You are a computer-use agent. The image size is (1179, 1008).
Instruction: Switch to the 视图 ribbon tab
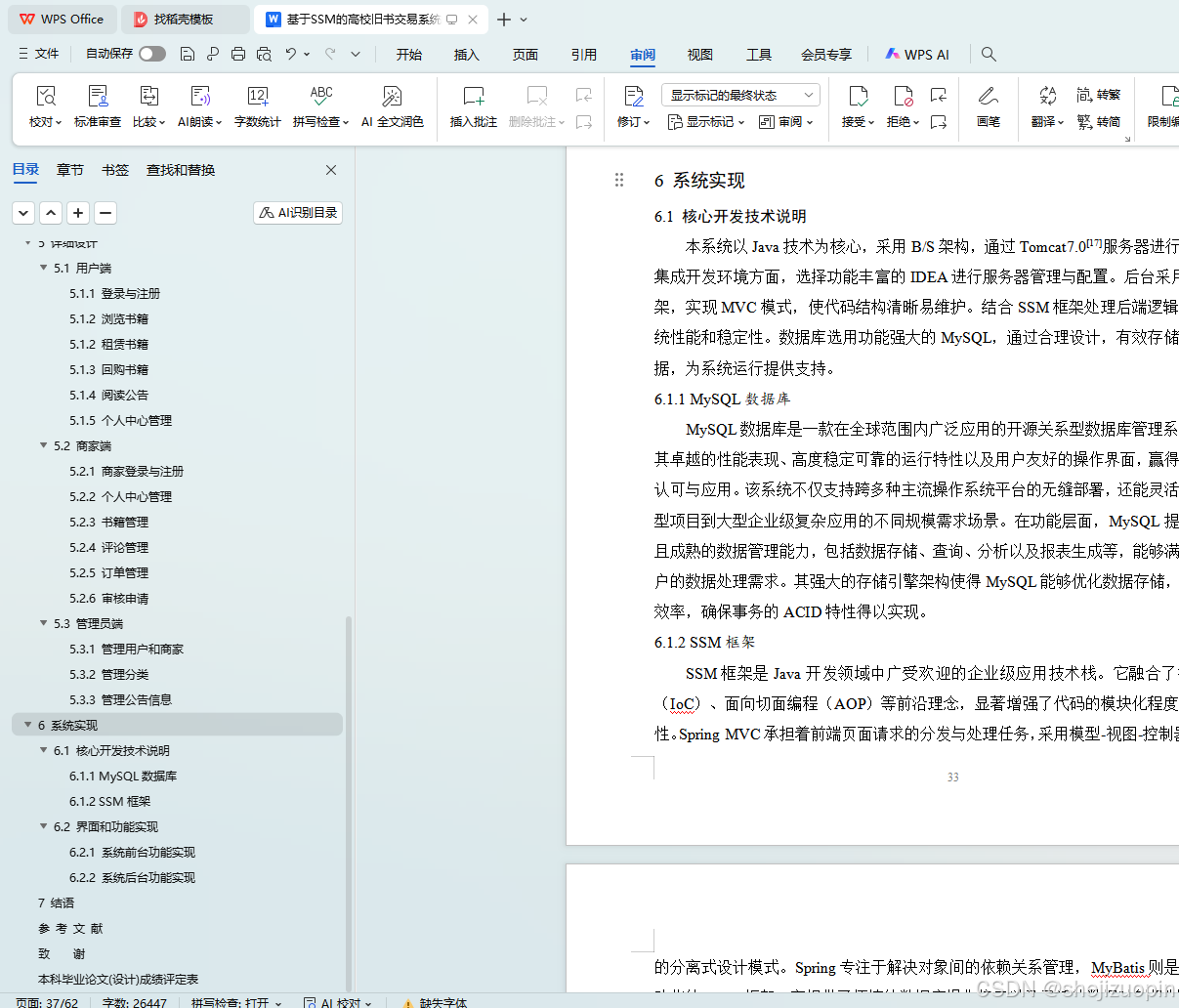pyautogui.click(x=700, y=55)
